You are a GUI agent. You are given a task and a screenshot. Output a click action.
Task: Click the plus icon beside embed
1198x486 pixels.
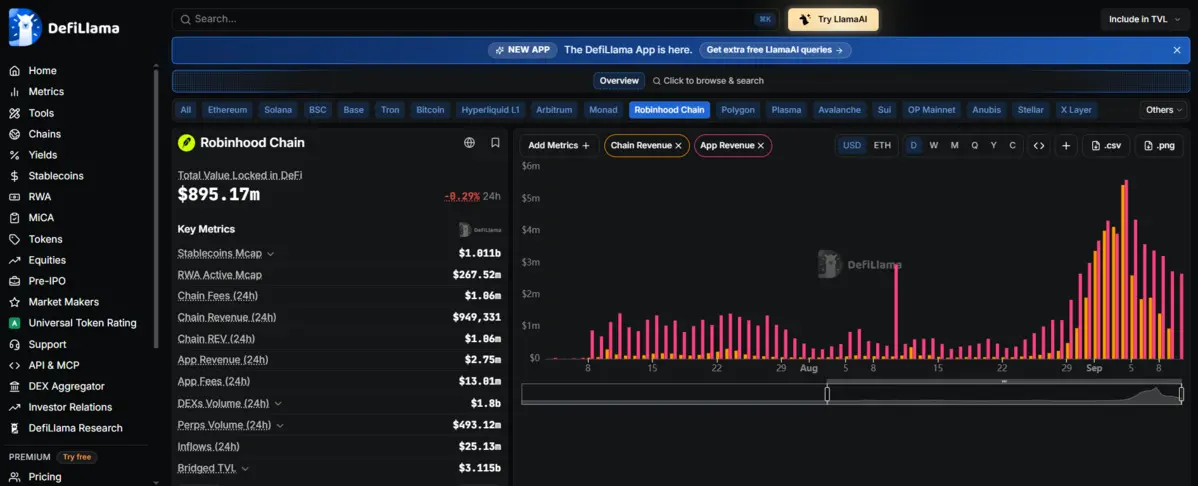1066,145
